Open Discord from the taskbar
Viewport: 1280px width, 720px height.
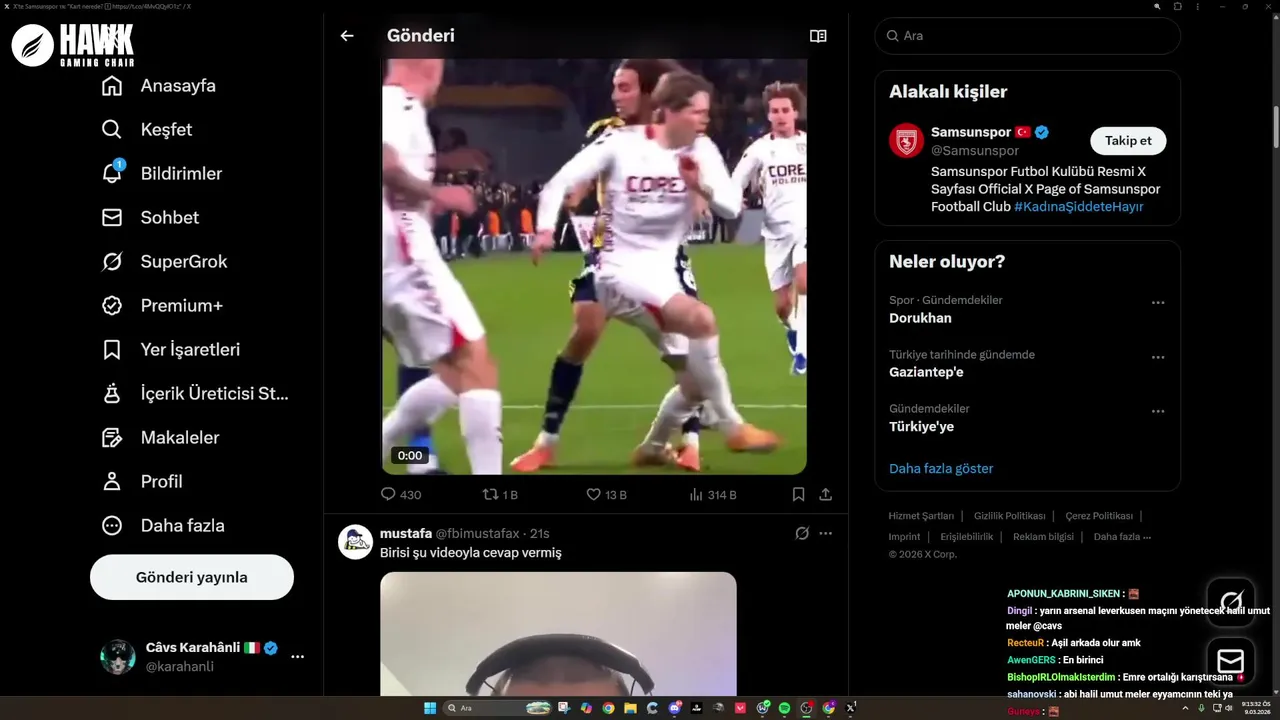(x=675, y=708)
